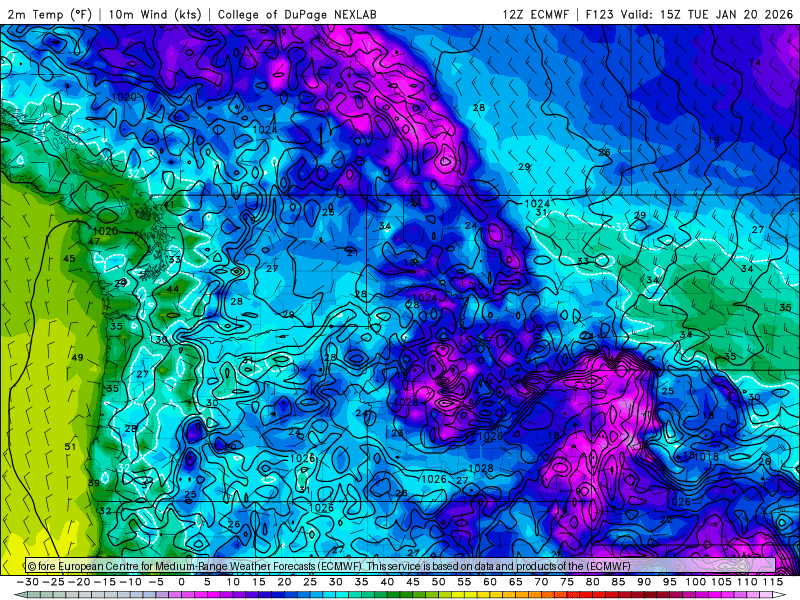Click the '60' label on the color legend
This screenshot has width=800, height=600.
click(490, 582)
